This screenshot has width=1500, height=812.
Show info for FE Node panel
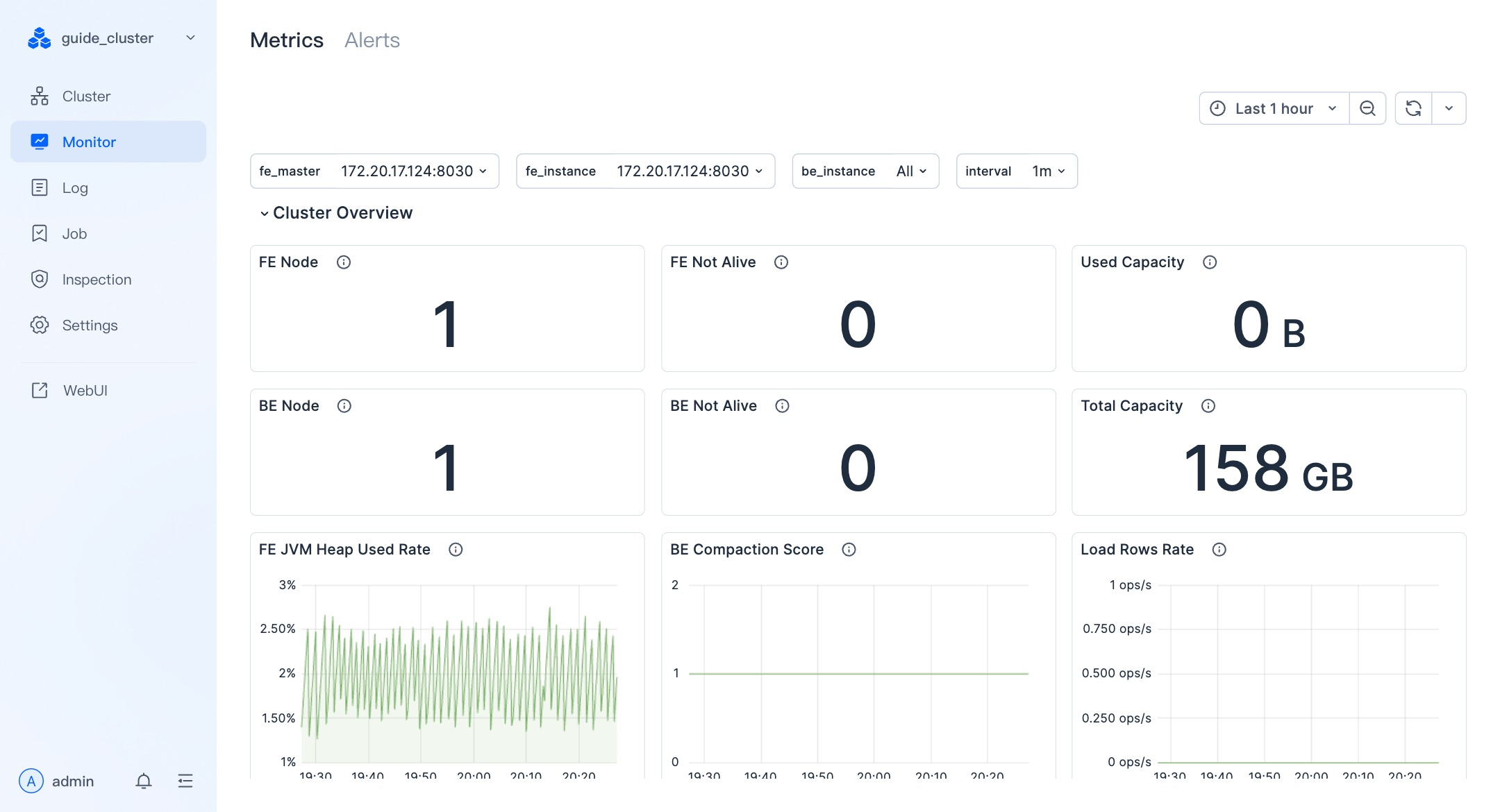(x=344, y=262)
